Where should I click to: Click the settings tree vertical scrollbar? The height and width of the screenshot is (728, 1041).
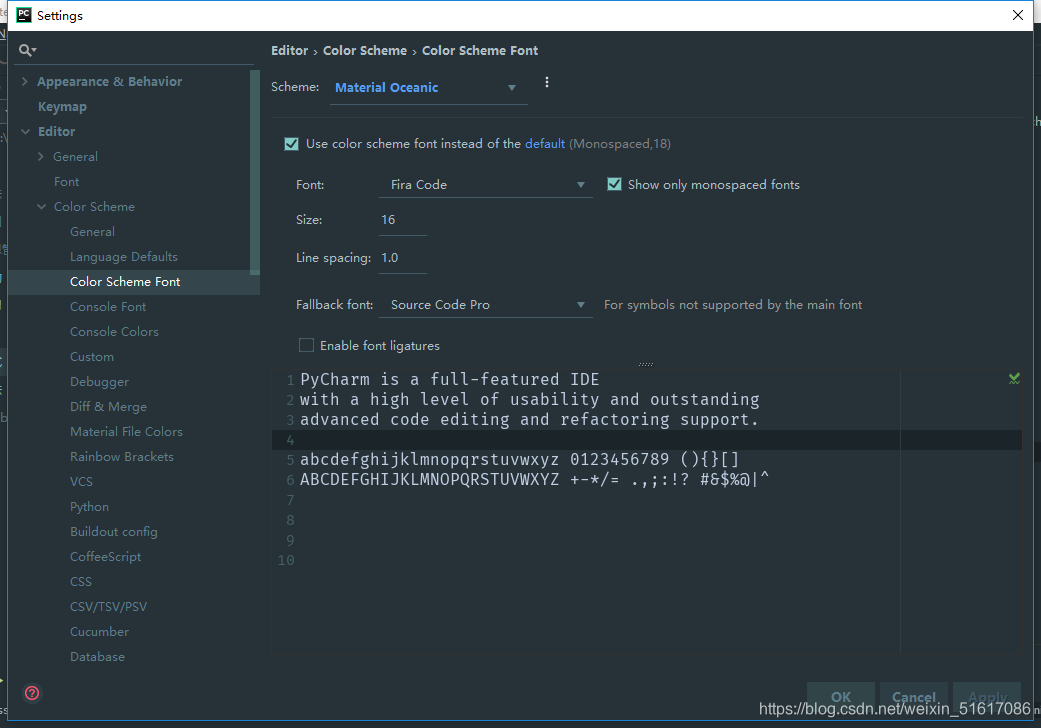254,173
